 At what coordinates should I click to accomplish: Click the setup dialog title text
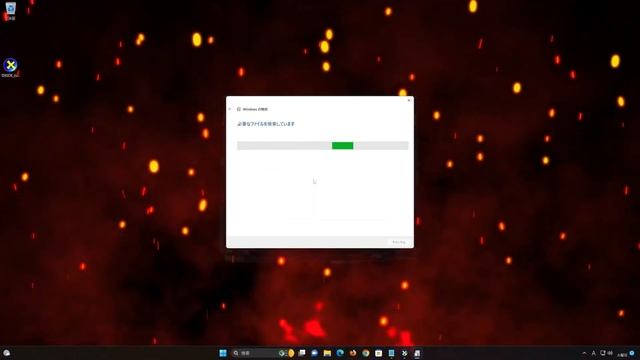pyautogui.click(x=255, y=109)
